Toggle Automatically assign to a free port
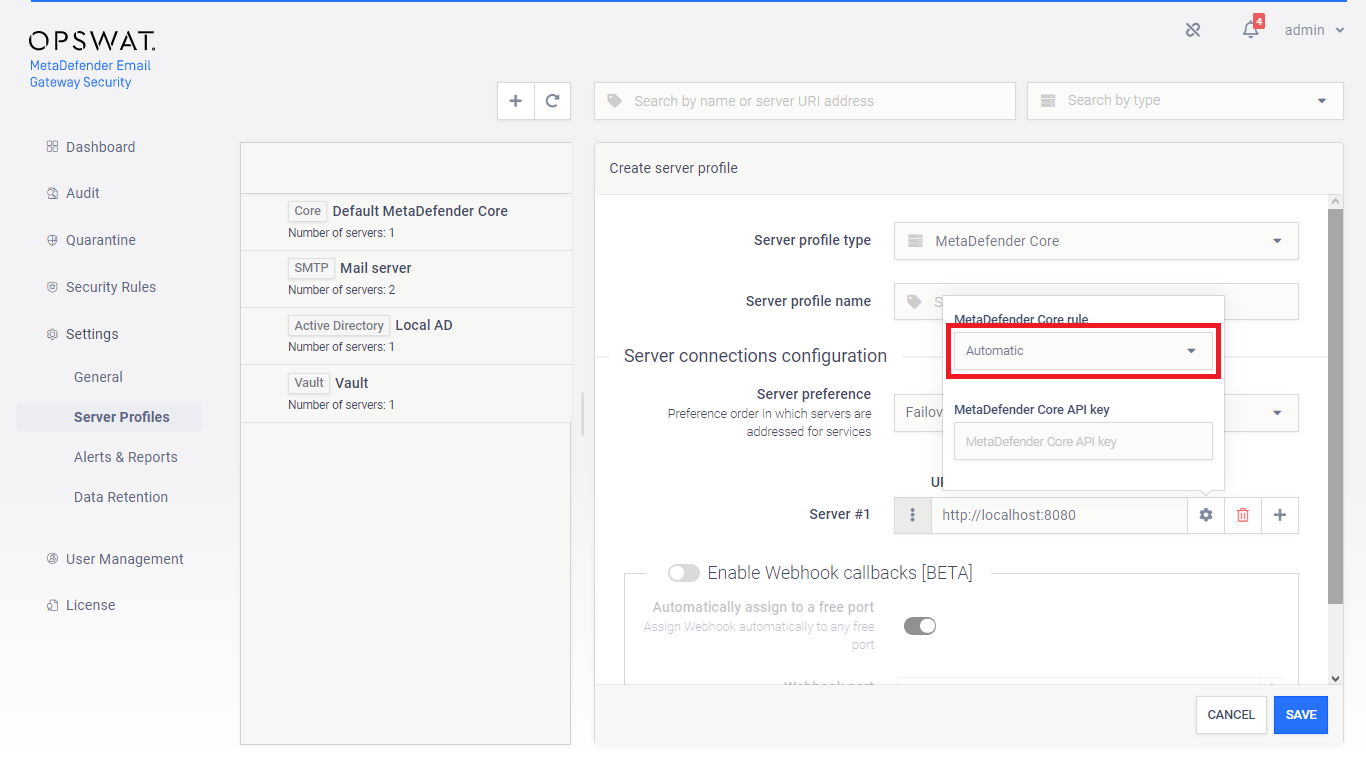This screenshot has width=1366, height=768. [920, 626]
